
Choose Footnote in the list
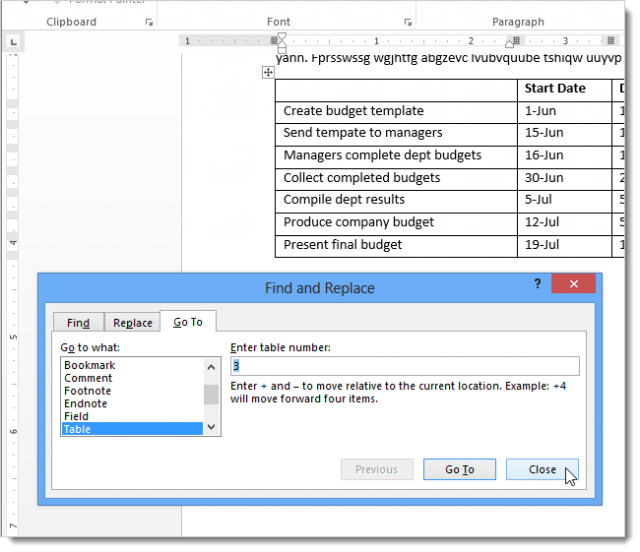coord(88,391)
